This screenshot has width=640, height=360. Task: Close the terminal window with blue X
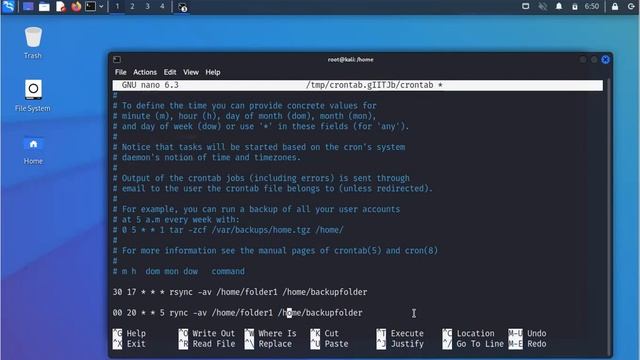606,60
